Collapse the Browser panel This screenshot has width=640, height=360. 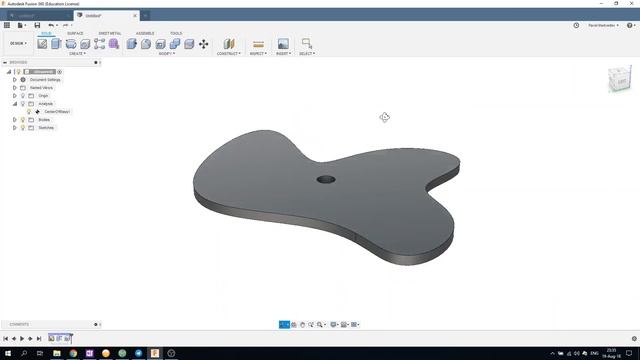point(5,62)
